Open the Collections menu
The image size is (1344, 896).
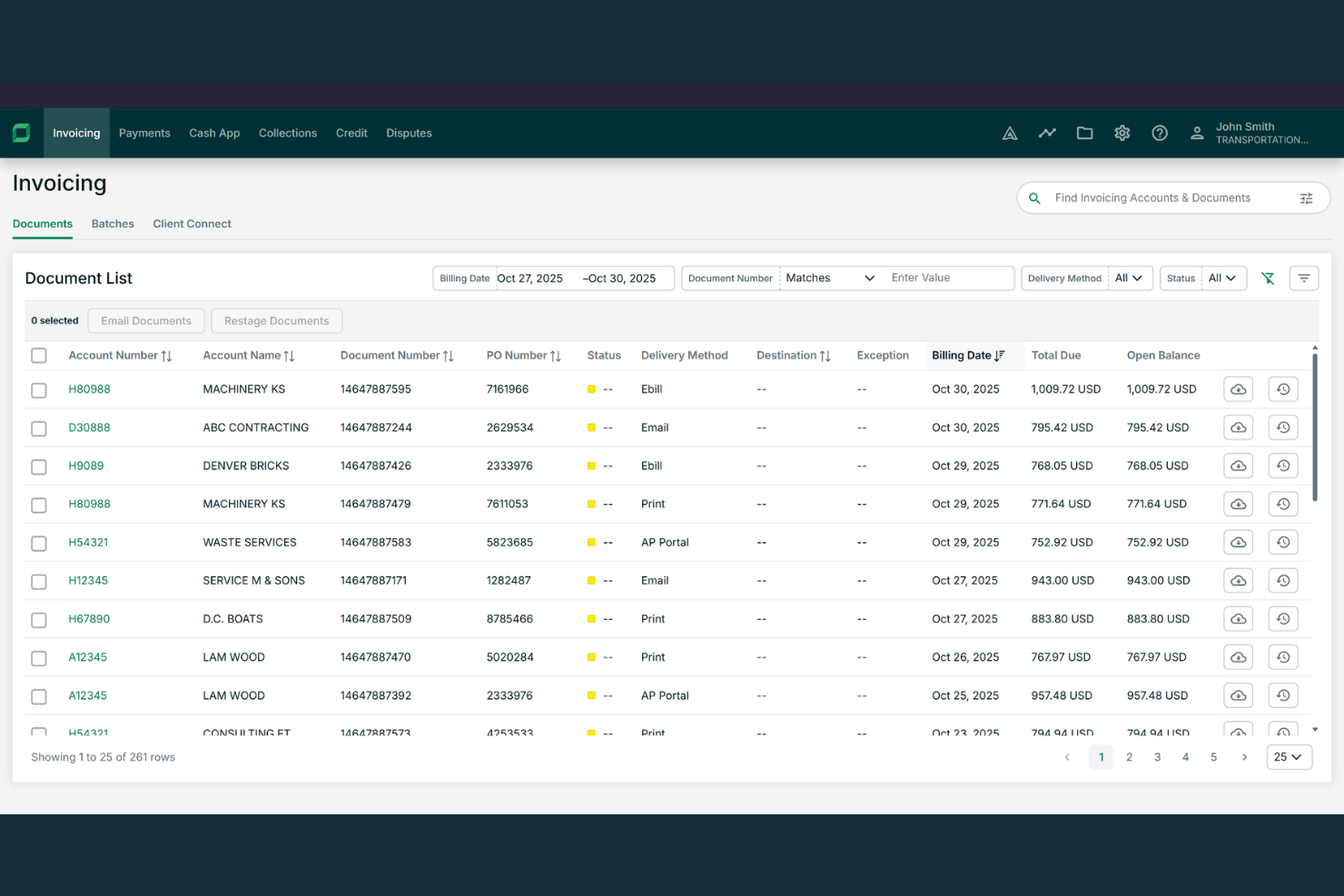[288, 133]
